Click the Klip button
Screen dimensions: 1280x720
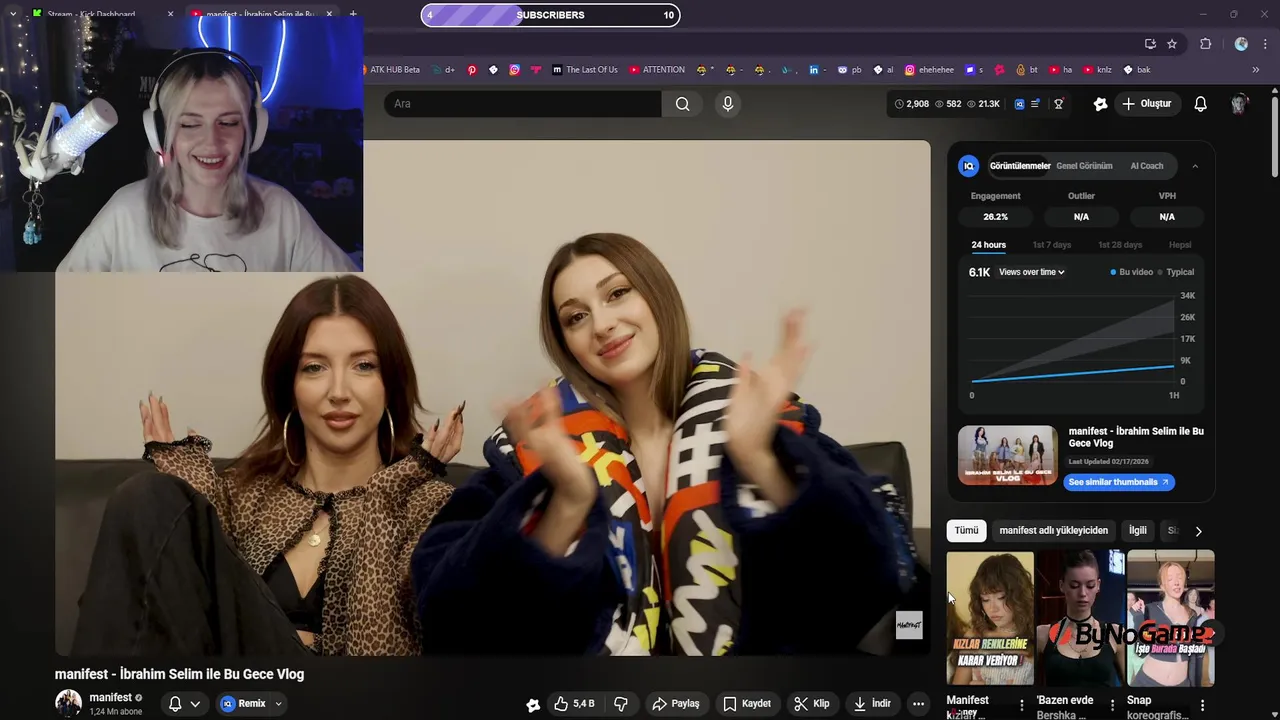click(x=811, y=704)
